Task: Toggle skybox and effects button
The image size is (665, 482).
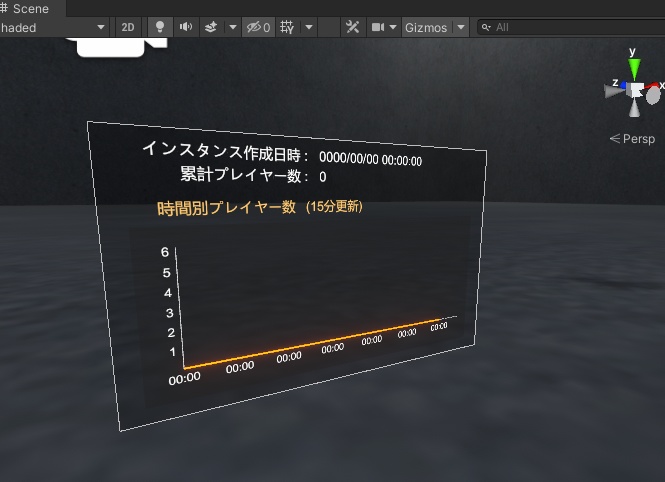Action: (x=211, y=28)
